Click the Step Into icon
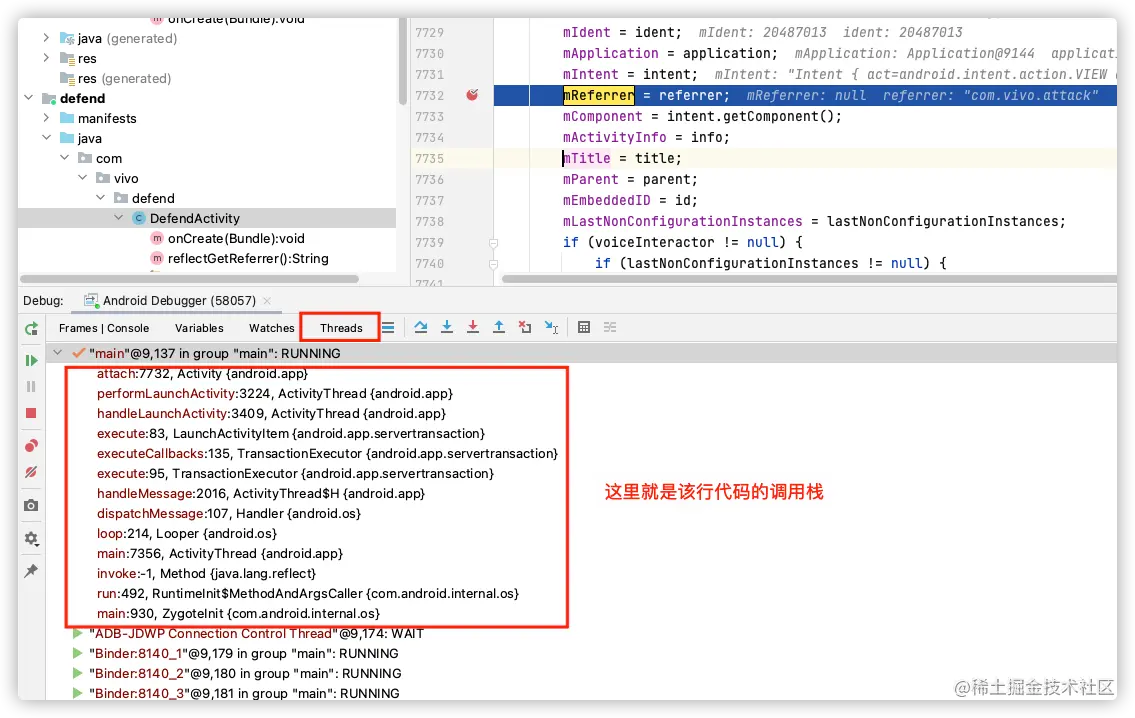This screenshot has width=1135, height=718. pos(447,327)
